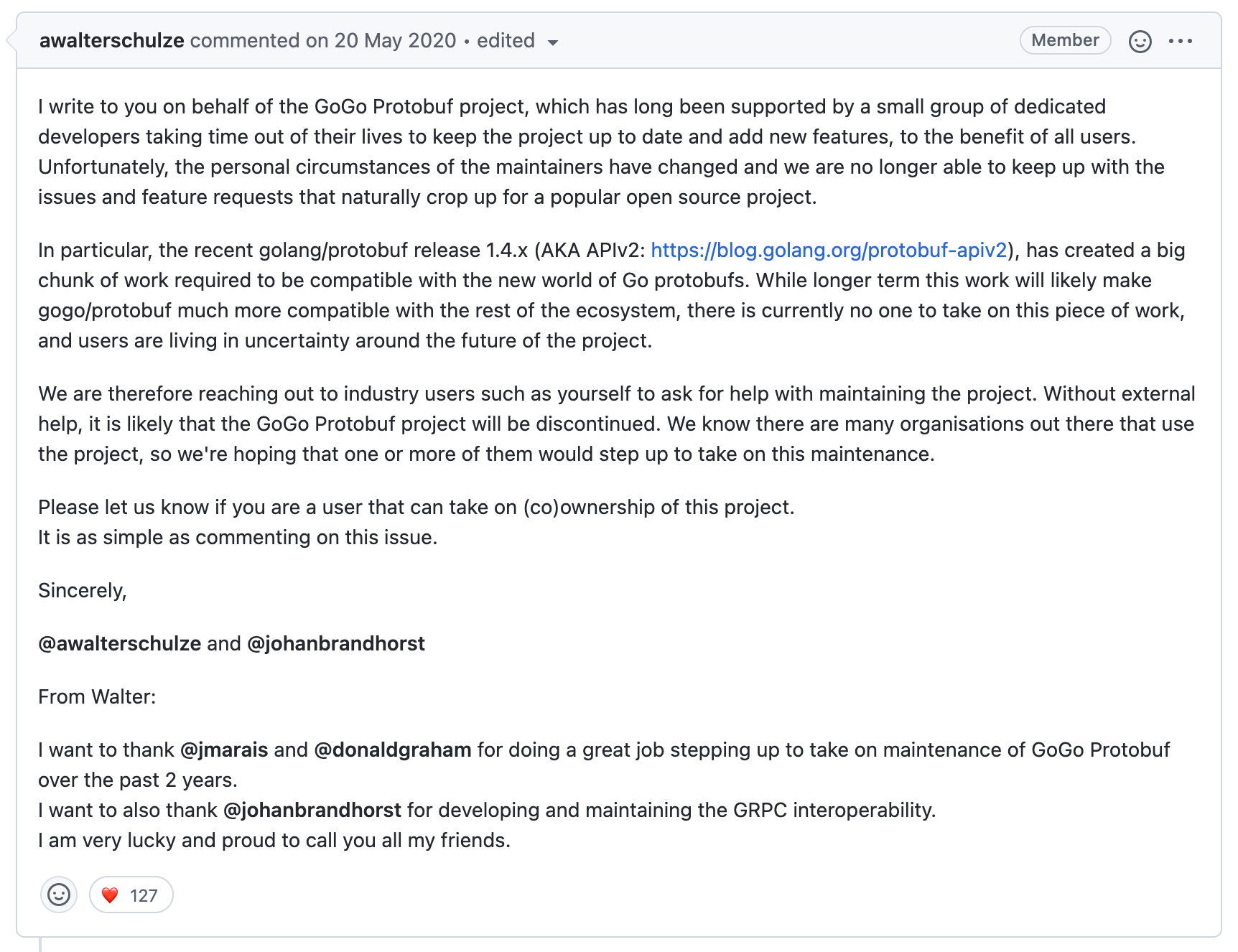Click the smiley reaction picker below the comment
1238x952 pixels.
pos(59,895)
